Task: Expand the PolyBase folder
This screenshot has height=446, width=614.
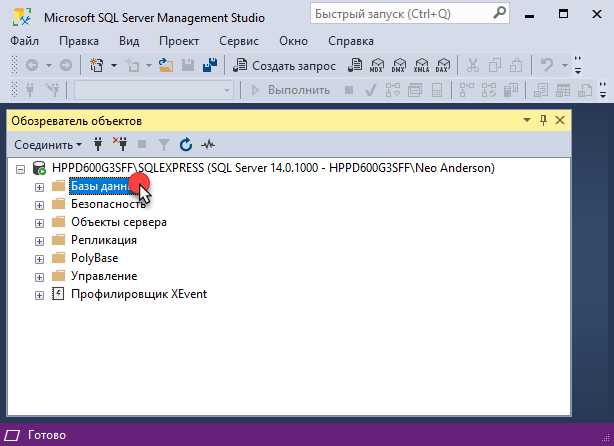Action: click(39, 259)
